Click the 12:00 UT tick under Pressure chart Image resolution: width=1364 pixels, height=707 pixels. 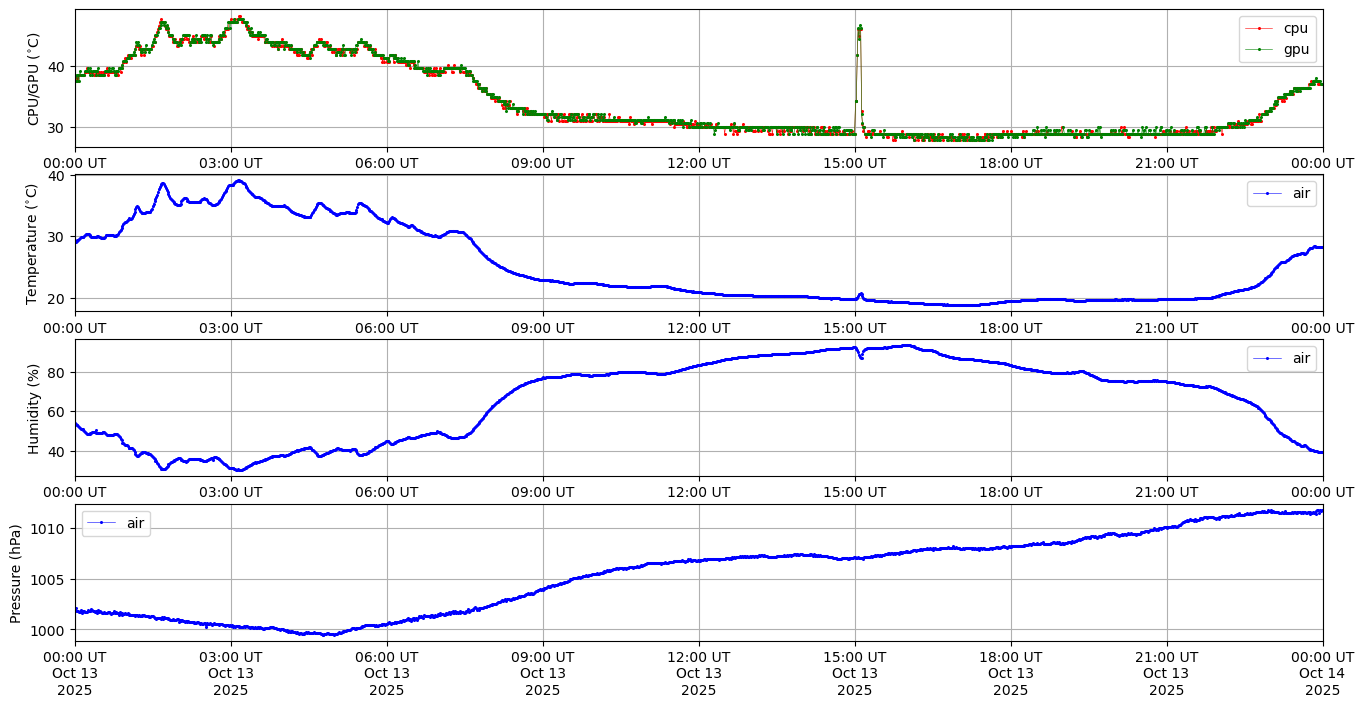698,657
